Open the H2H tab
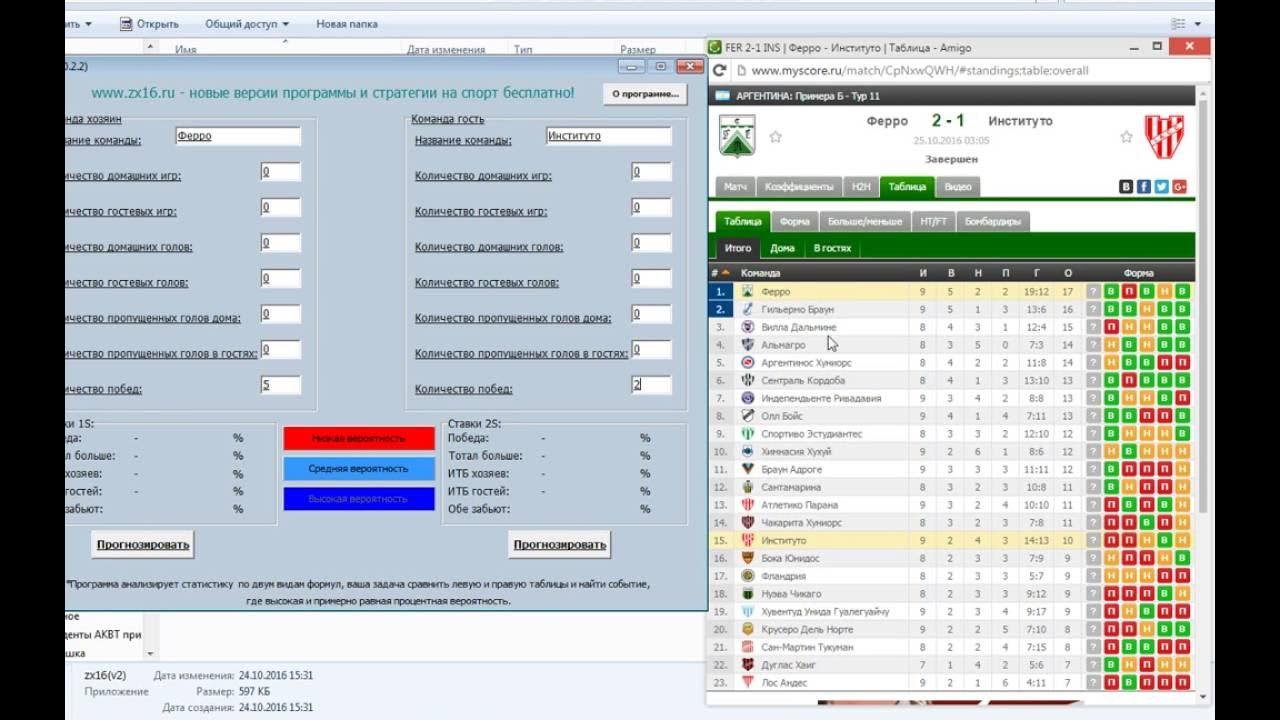Screen dimensions: 1280x720 [x=859, y=187]
